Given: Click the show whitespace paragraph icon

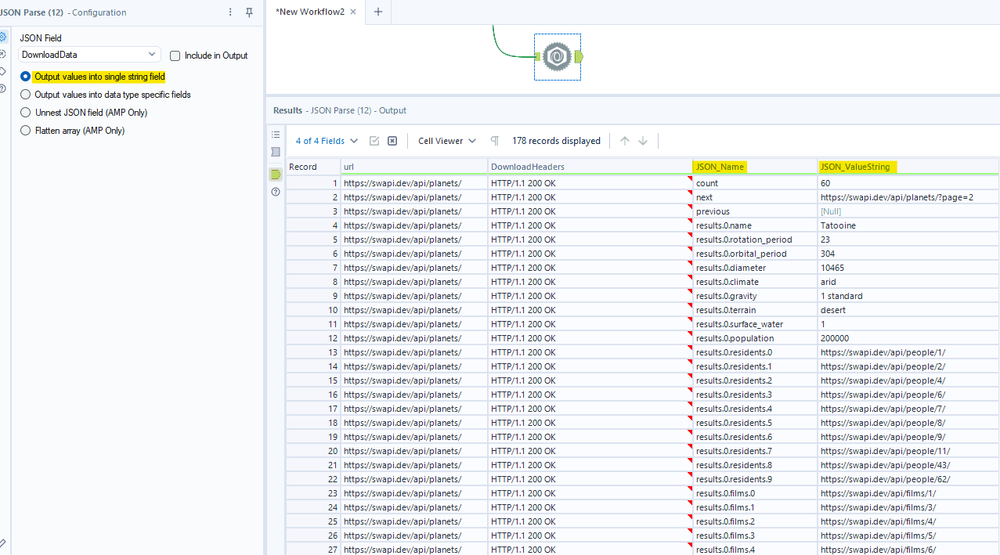Looking at the screenshot, I should pos(495,141).
